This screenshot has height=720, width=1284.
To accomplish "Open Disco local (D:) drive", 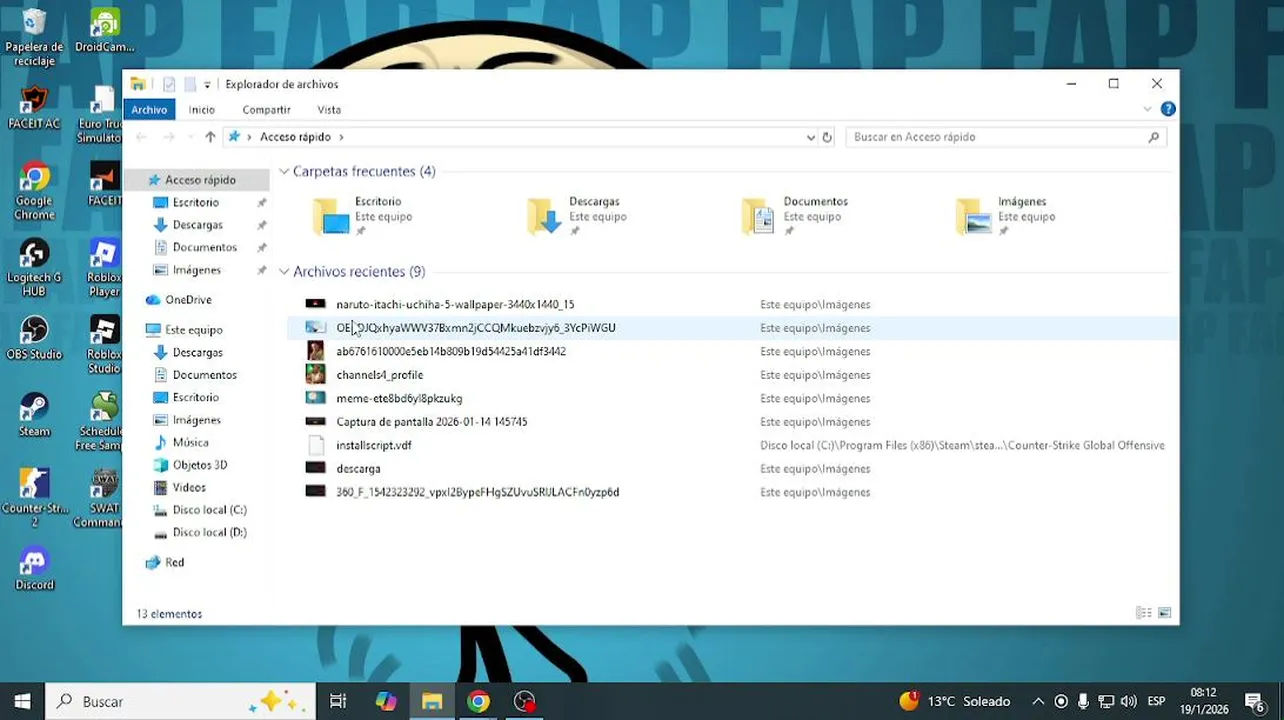I will click(x=209, y=533).
